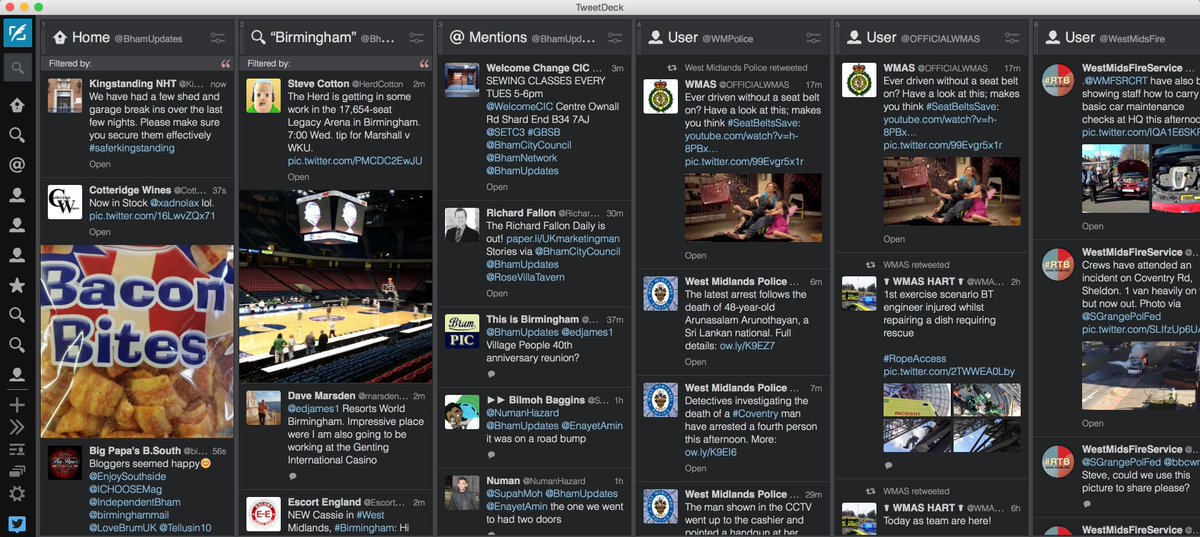Screen dimensions: 1200x537
Task: Open @SGrangePolFed mention in Coventry Rd tweet
Action: 1121,317
